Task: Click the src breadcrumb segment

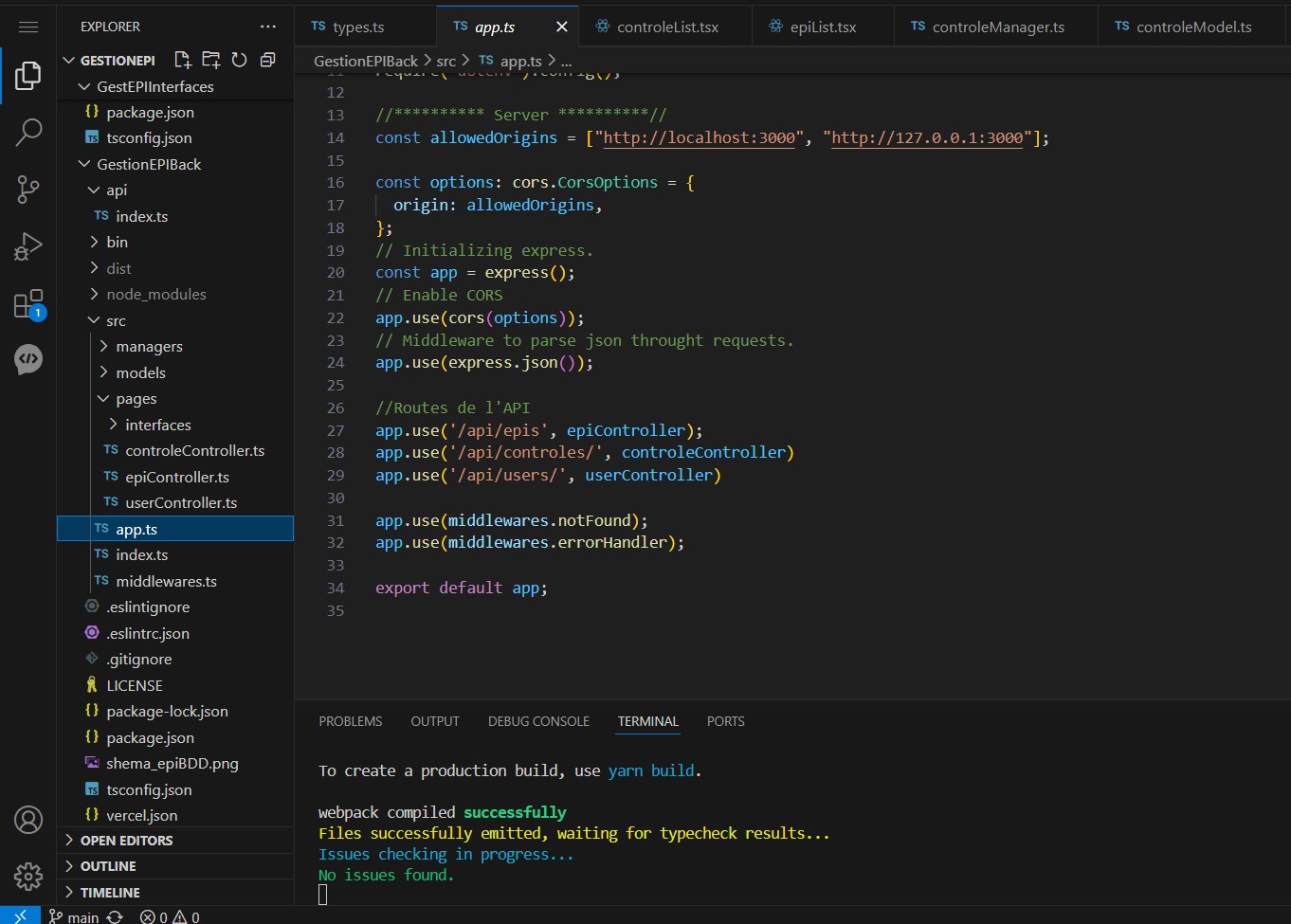Action: coord(446,61)
